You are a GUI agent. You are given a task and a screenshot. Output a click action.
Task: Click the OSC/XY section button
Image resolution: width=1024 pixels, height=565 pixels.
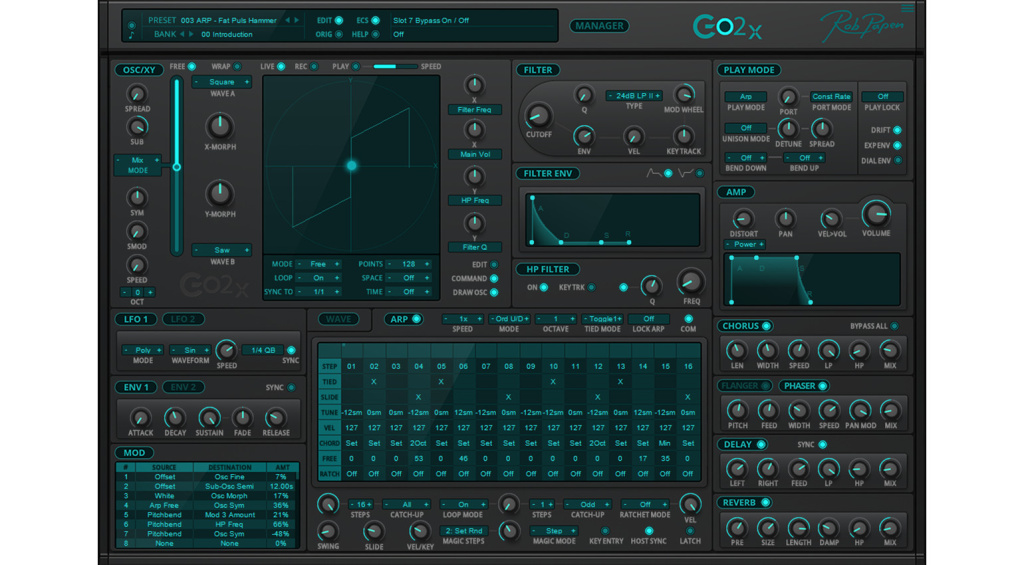(139, 70)
